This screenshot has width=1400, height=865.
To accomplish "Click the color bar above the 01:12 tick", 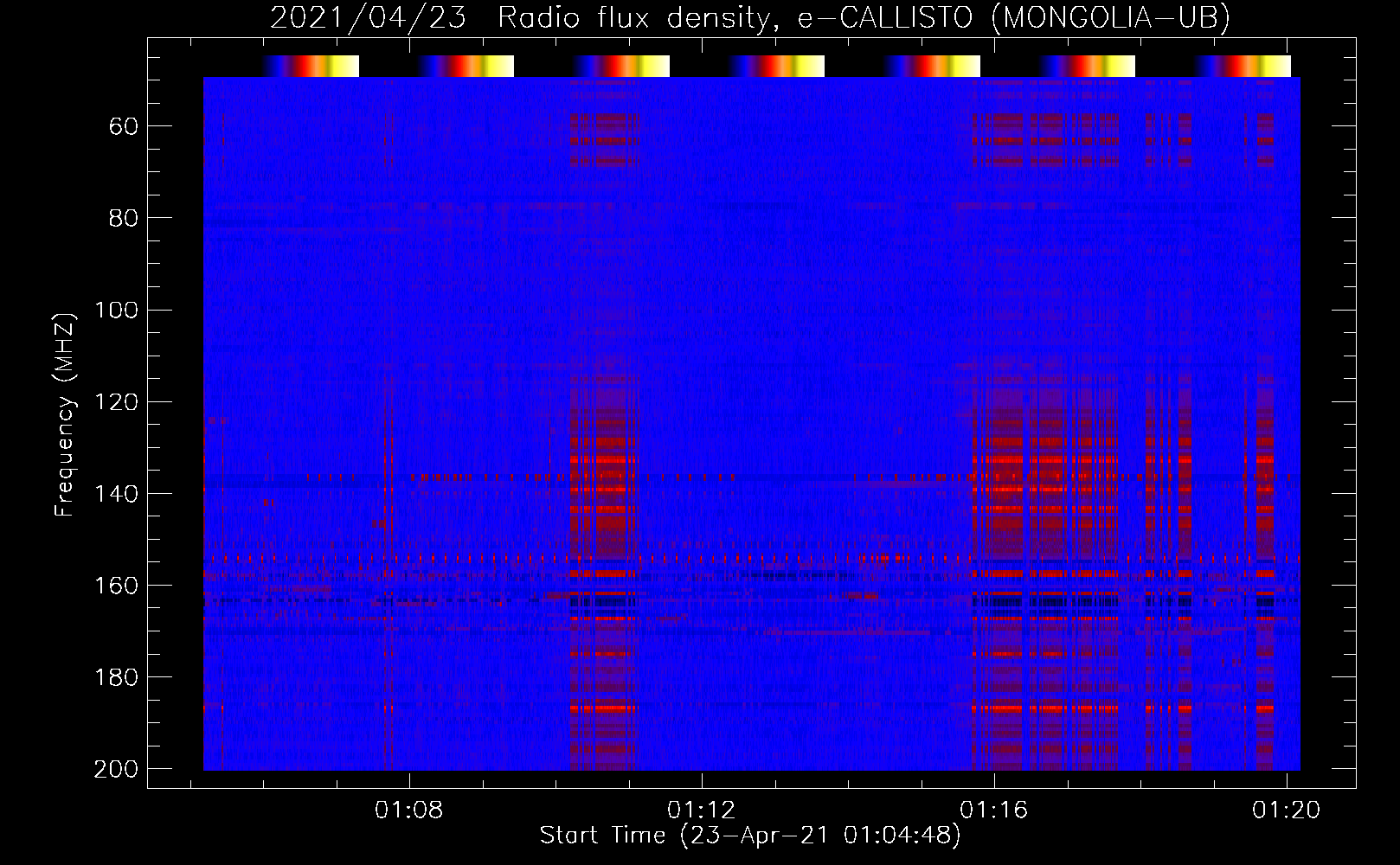I will [776, 66].
